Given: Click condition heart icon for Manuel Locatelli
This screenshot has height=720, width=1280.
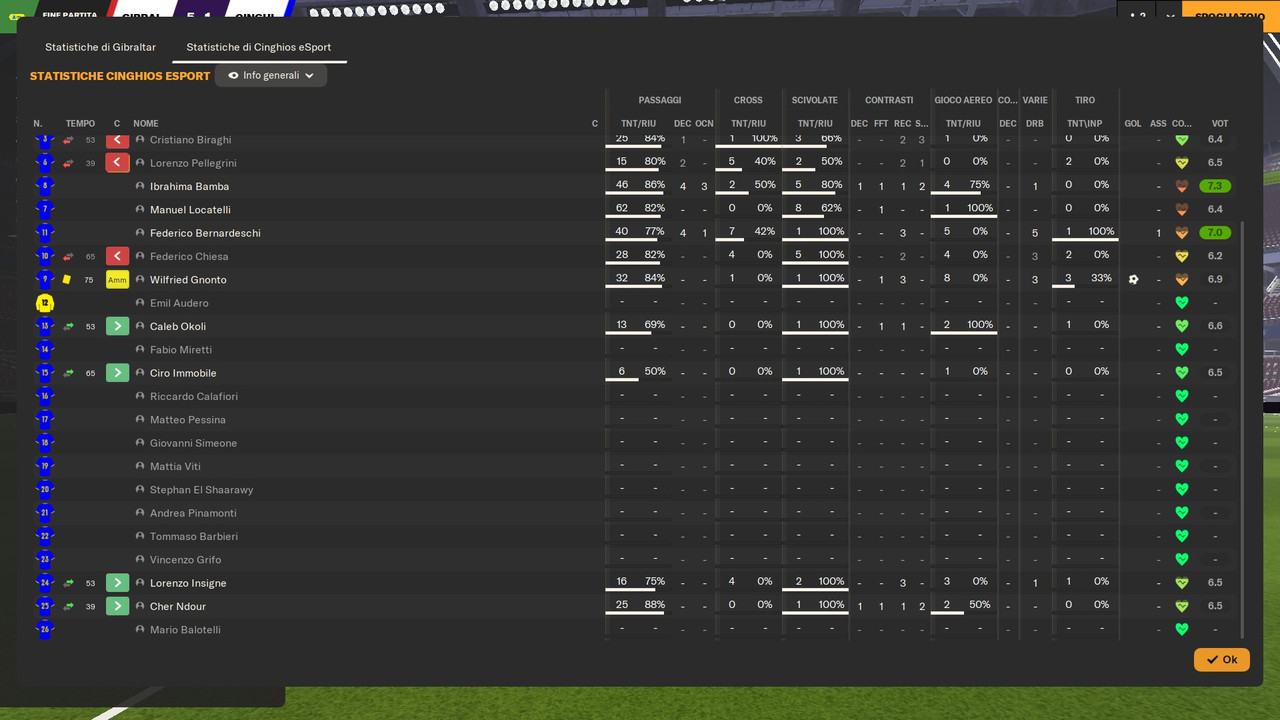Looking at the screenshot, I should click(x=1181, y=210).
